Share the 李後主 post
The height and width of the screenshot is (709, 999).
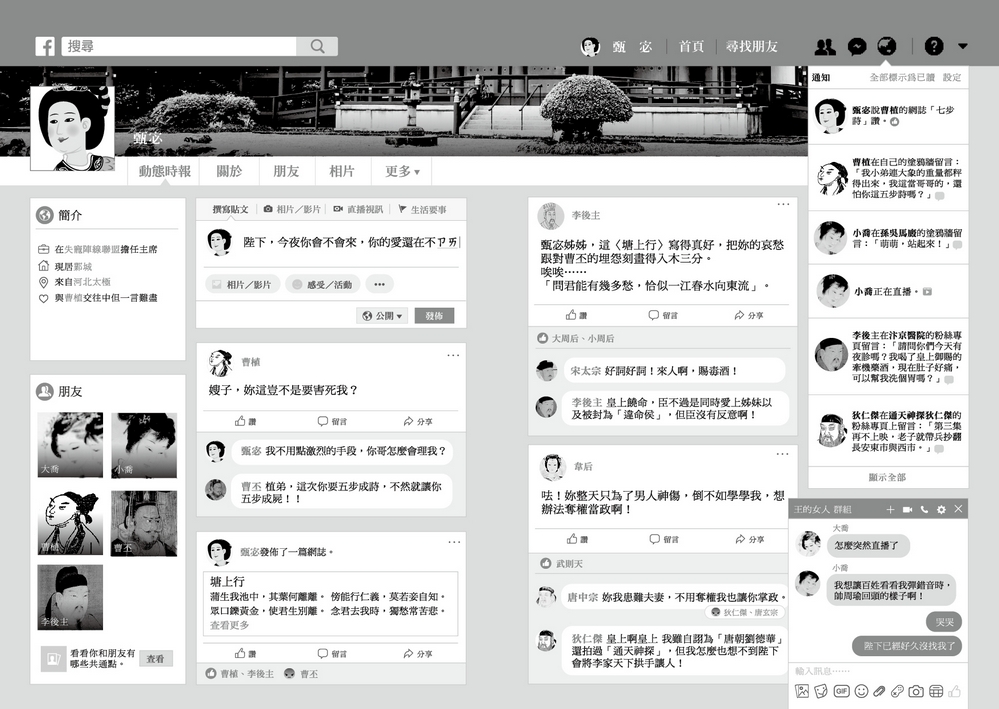[x=749, y=315]
